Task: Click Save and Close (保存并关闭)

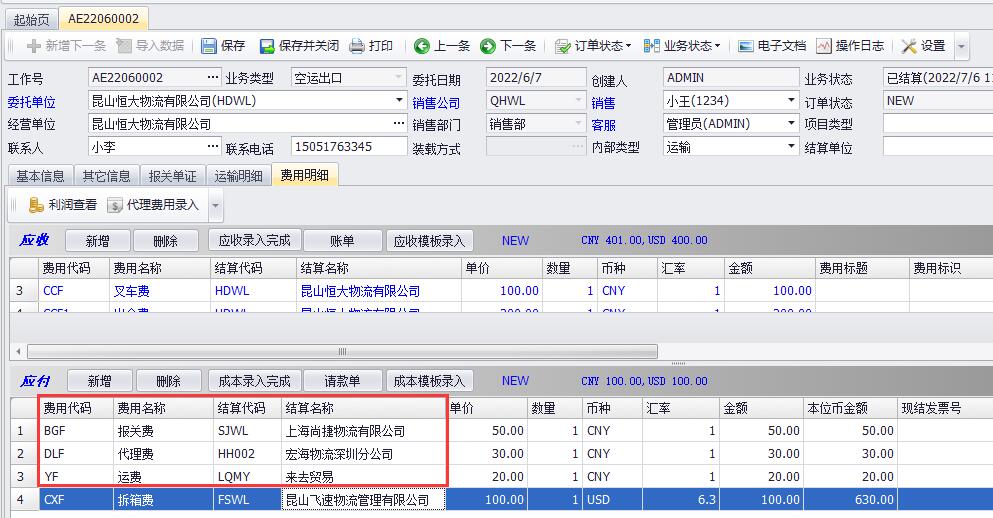Action: coord(299,46)
